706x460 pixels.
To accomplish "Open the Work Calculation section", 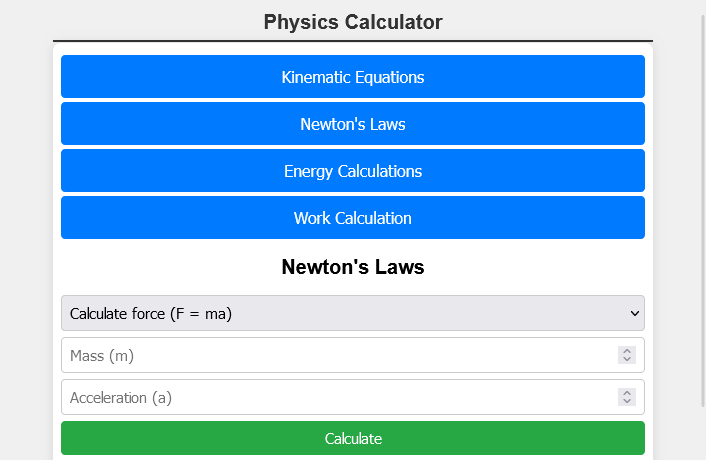I will 352,218.
